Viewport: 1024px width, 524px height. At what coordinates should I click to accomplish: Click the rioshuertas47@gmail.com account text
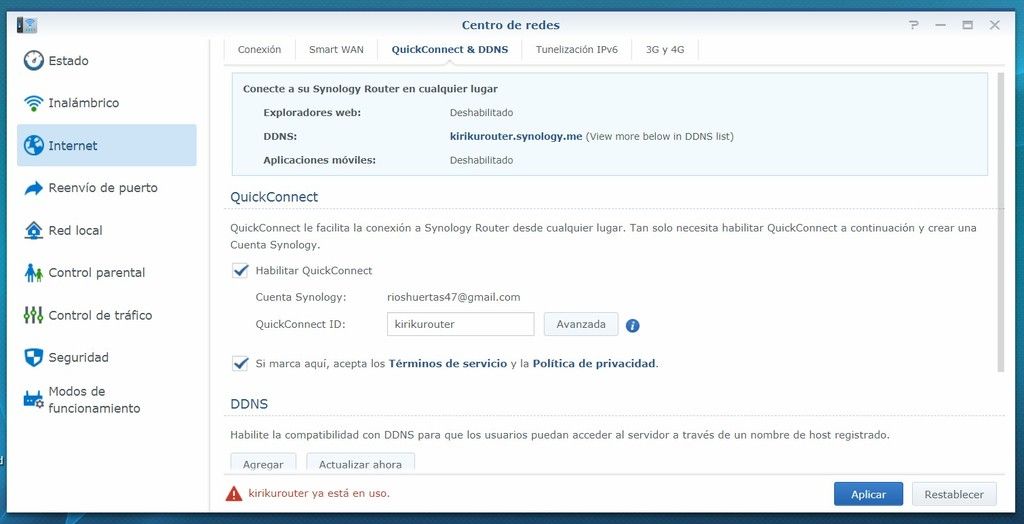point(454,297)
